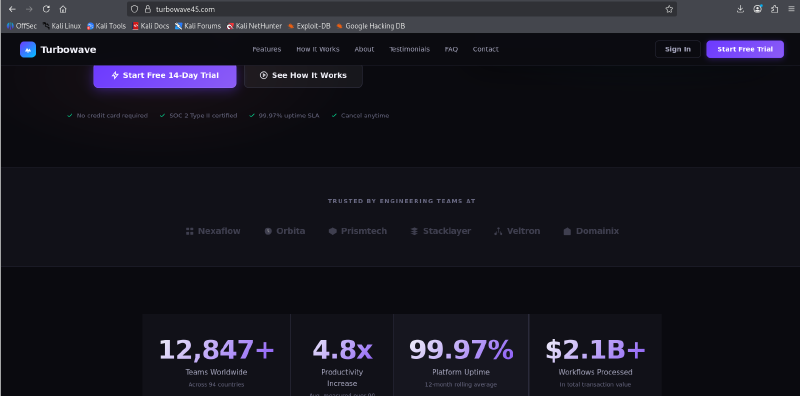Click the padlock site security icon
The width and height of the screenshot is (800, 396).
coord(147,9)
